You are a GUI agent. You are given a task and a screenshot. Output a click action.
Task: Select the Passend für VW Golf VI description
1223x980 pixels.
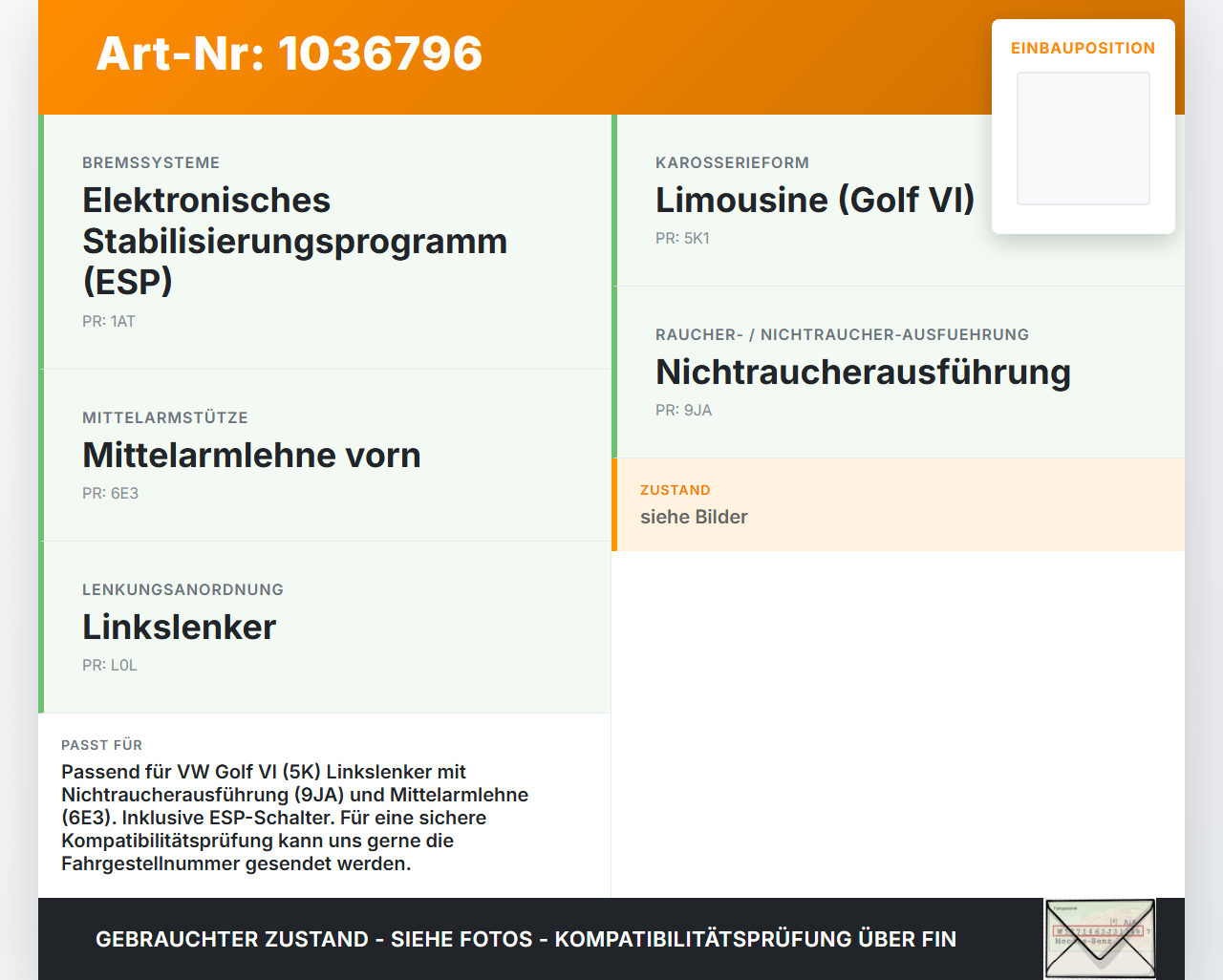[x=294, y=818]
